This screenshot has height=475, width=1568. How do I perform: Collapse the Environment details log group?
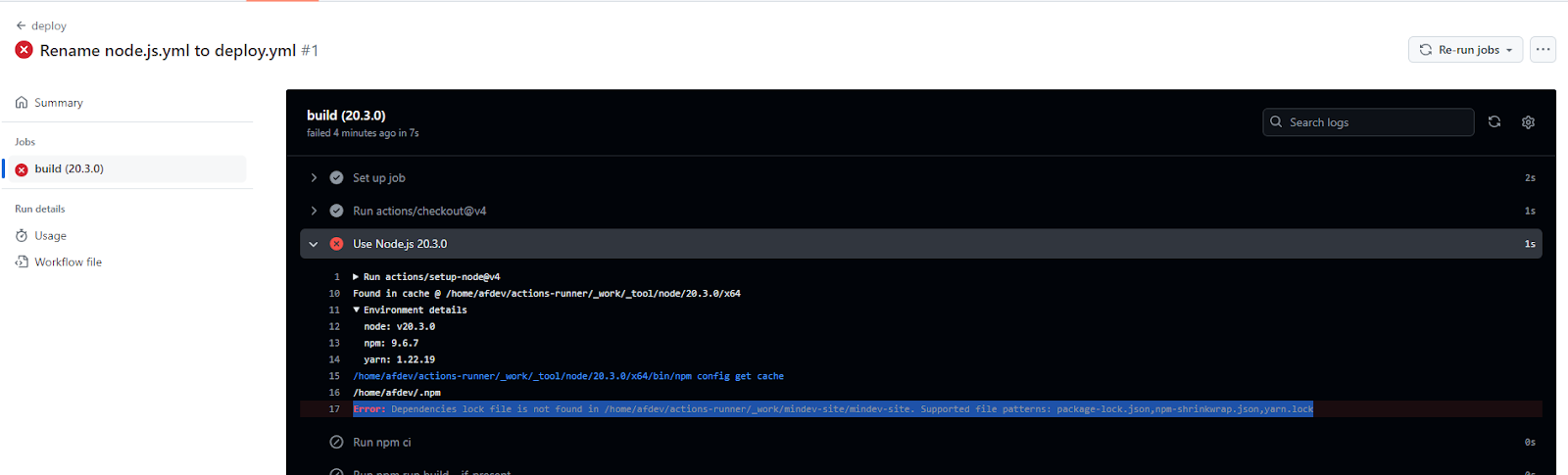point(356,310)
